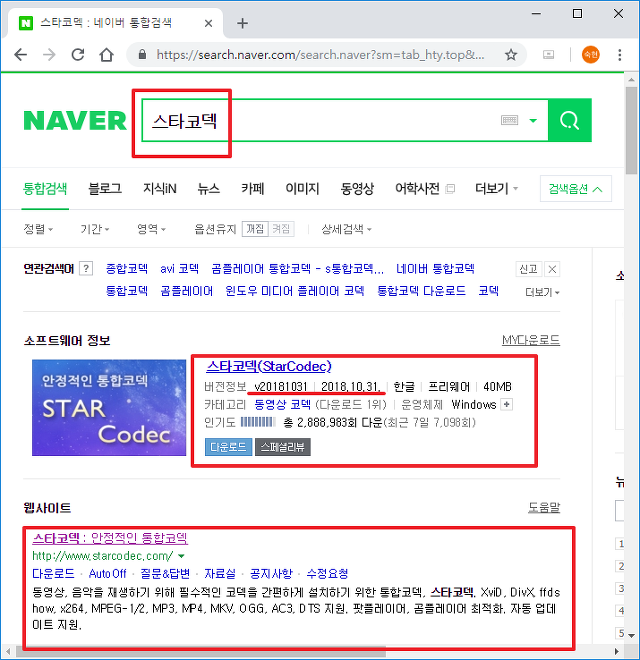Go back to the previous page
Screen dimensions: 640x660
point(20,55)
